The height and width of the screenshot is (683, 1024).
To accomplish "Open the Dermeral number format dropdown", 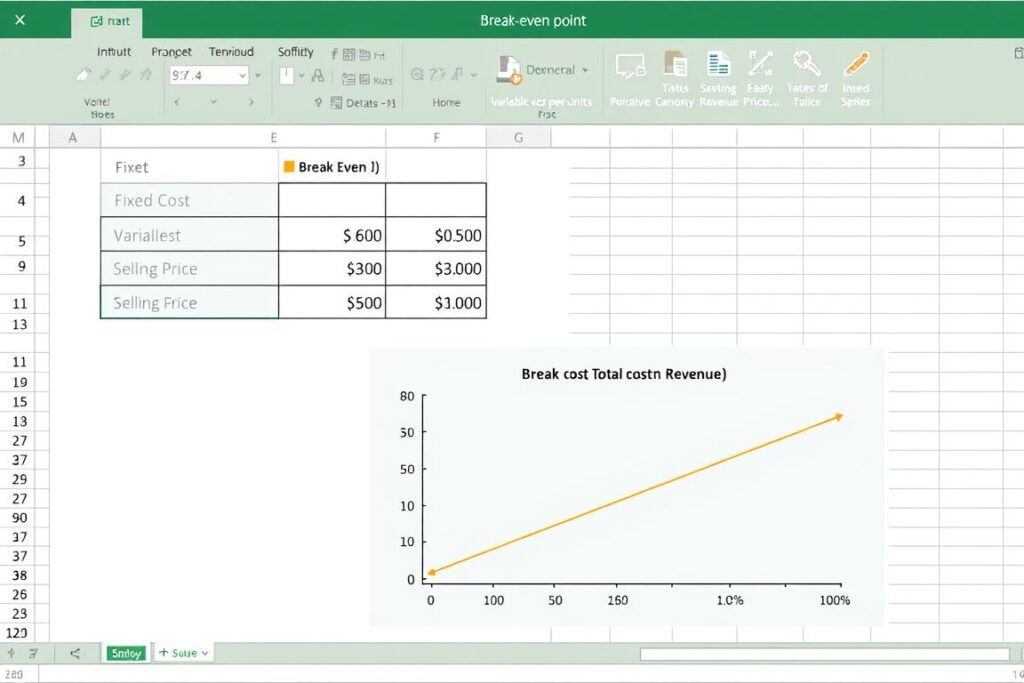I will click(x=553, y=71).
